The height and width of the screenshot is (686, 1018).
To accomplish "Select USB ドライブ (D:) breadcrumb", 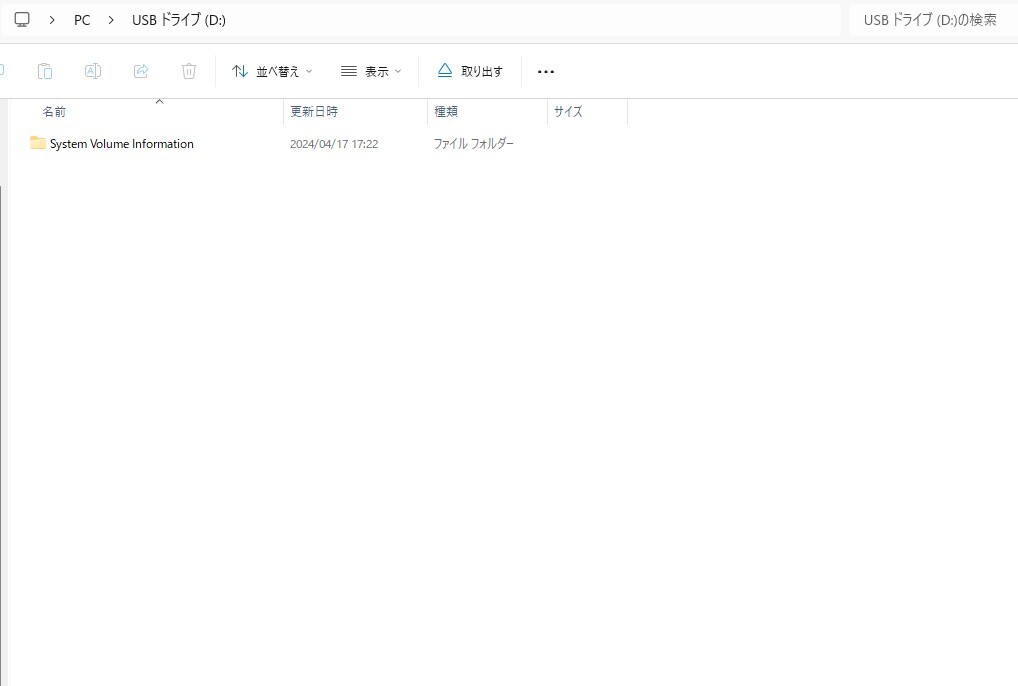I will pos(179,20).
